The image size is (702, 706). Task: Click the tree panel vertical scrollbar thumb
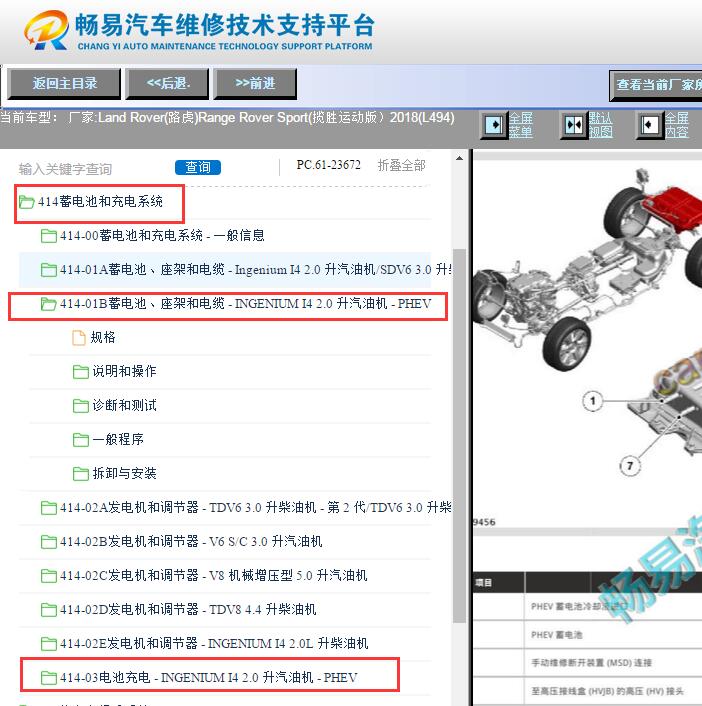459,435
